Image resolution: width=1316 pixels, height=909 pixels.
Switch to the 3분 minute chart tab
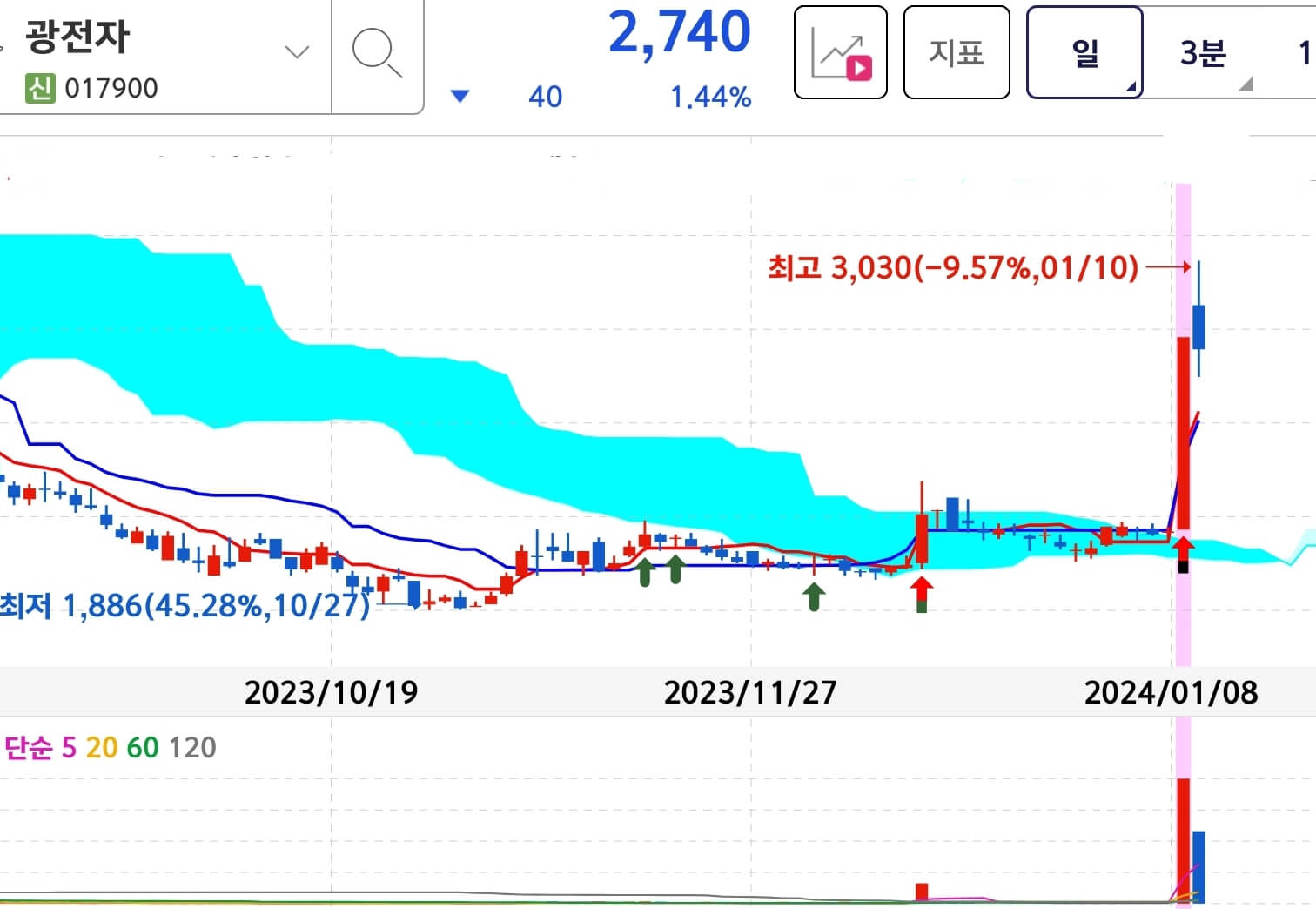[1202, 52]
